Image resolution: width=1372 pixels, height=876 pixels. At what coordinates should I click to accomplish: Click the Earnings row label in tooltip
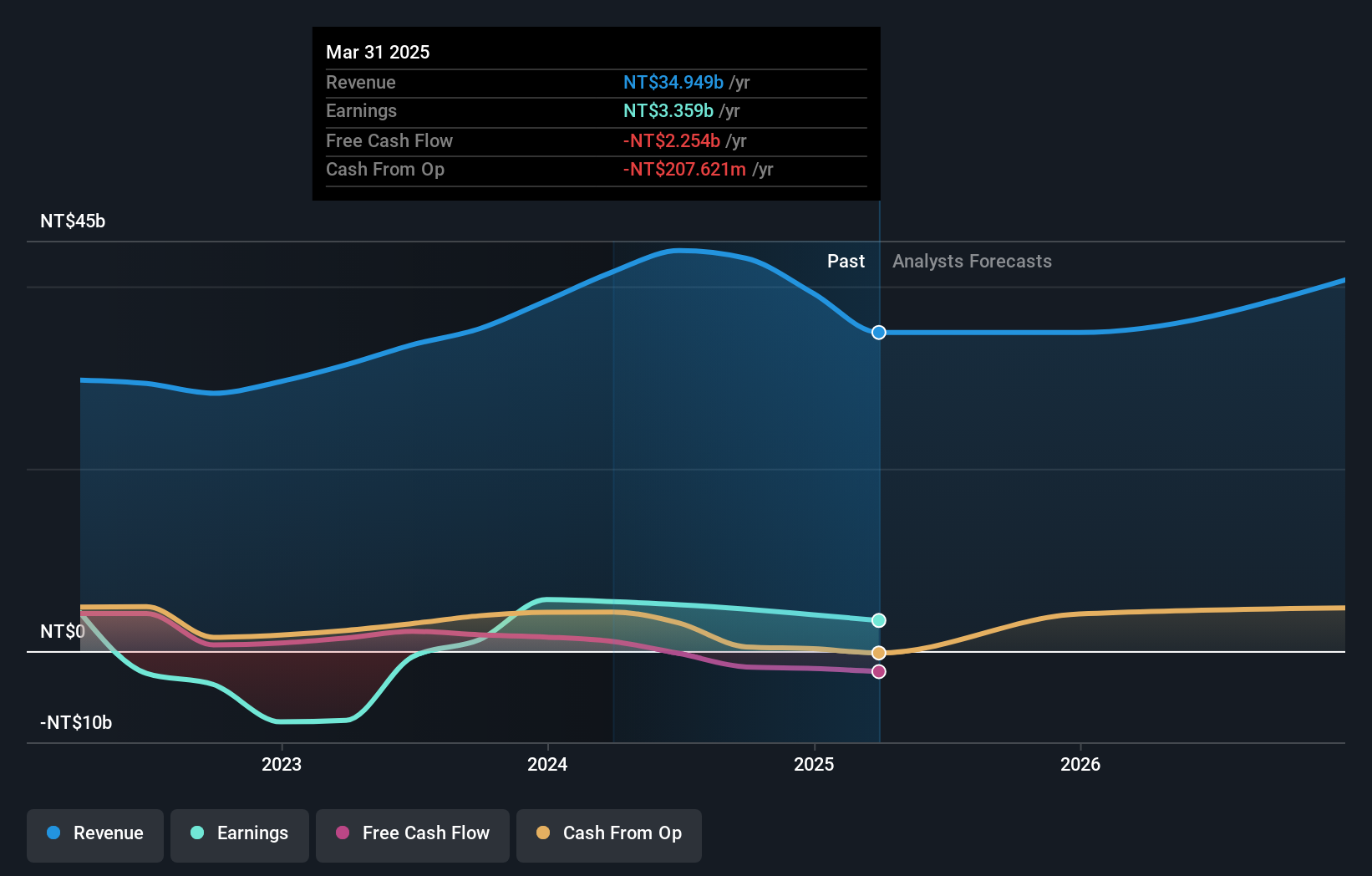pyautogui.click(x=361, y=110)
